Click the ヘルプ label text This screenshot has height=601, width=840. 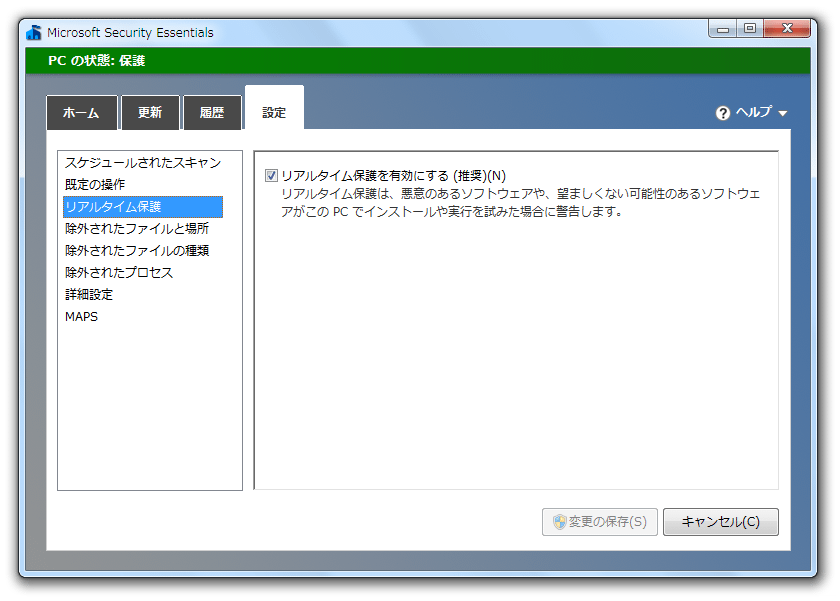754,112
